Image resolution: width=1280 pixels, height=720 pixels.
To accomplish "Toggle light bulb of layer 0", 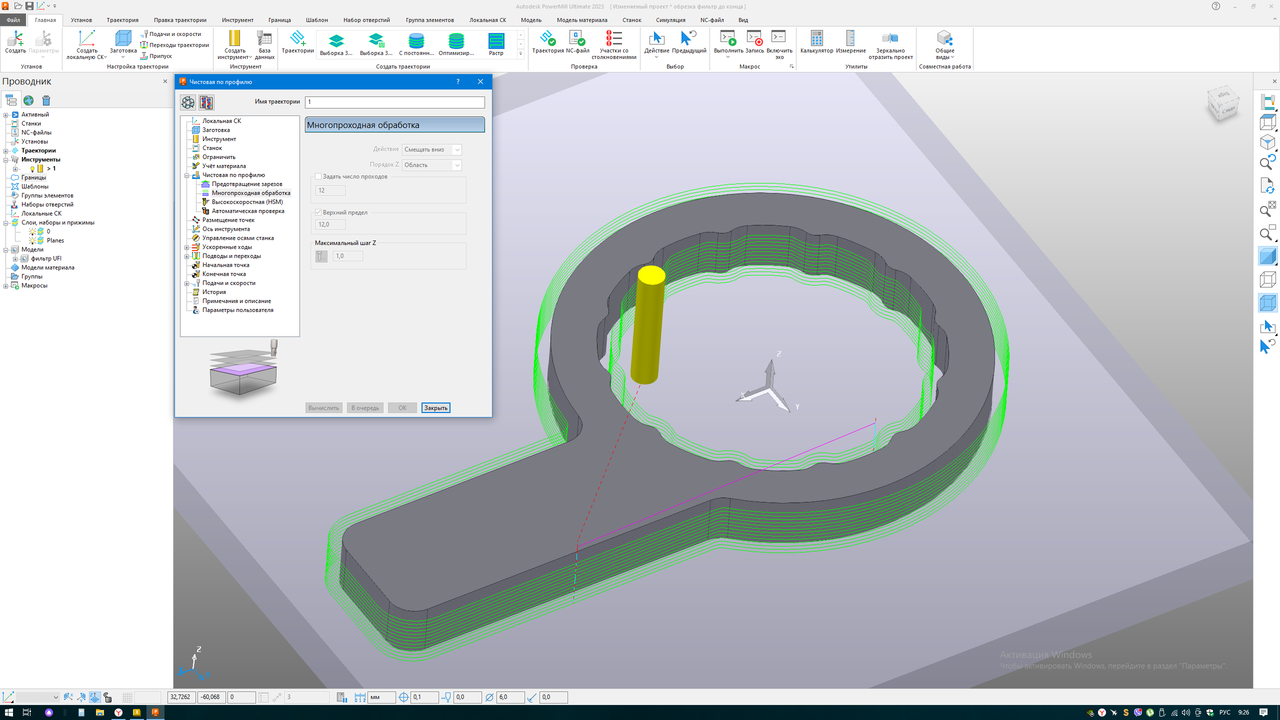I will tap(32, 231).
